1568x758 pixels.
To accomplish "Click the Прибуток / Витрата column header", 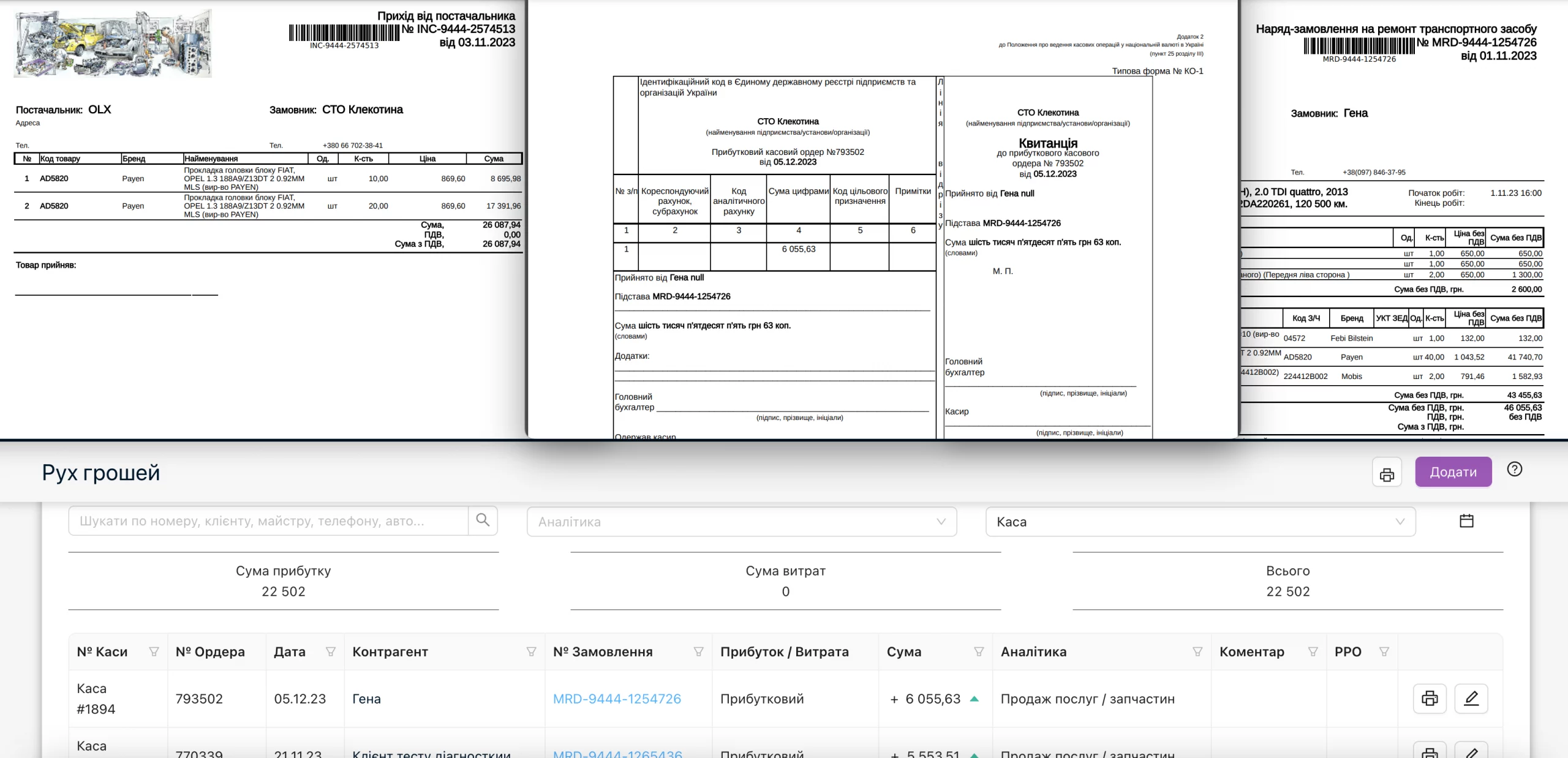I will point(785,652).
